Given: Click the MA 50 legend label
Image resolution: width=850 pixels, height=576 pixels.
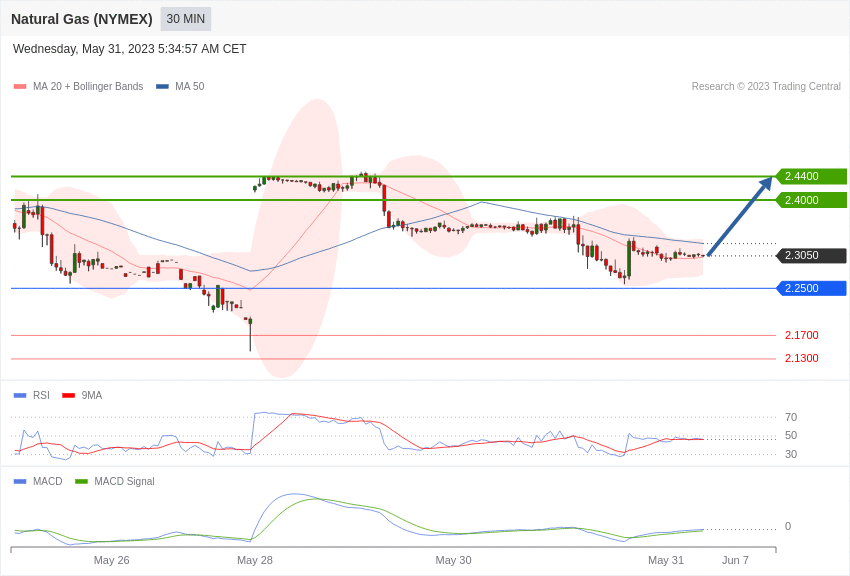Looking at the screenshot, I should [189, 87].
